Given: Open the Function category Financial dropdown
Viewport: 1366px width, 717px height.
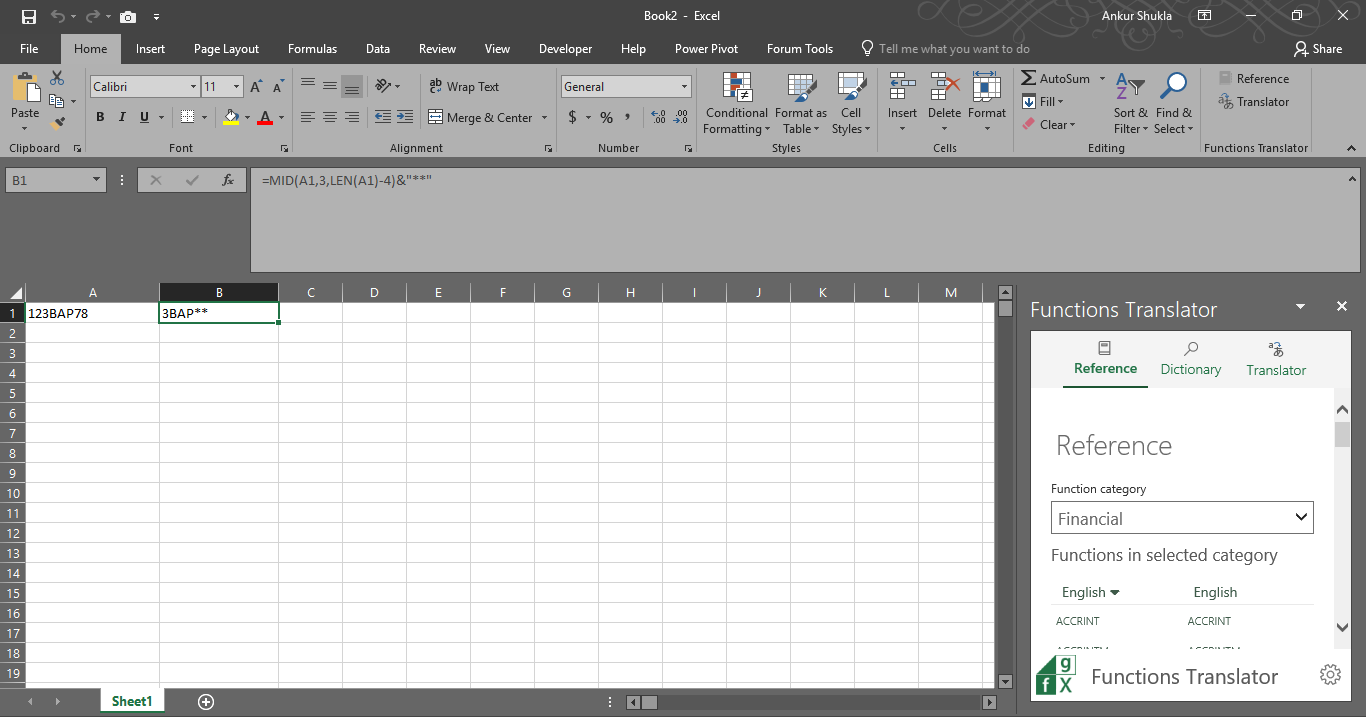Looking at the screenshot, I should click(1182, 518).
